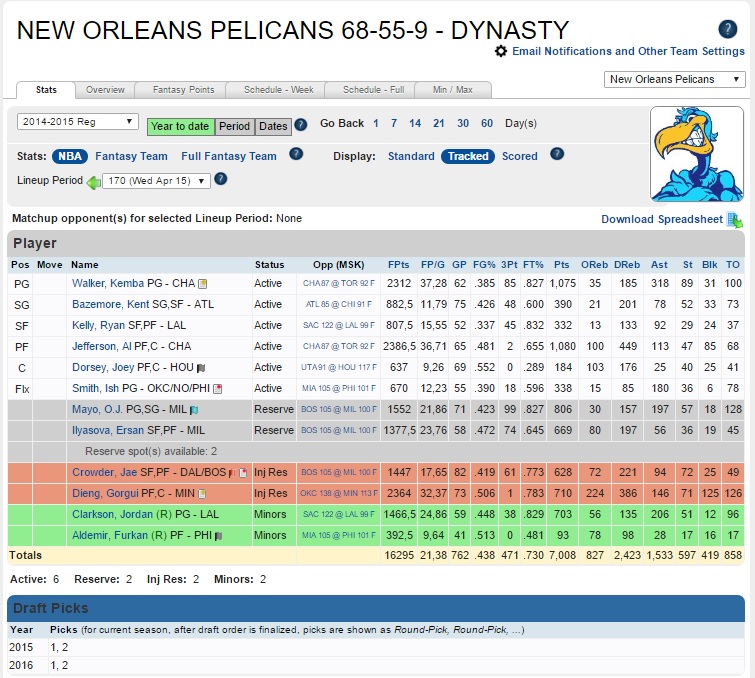The width and height of the screenshot is (755, 678).
Task: Open the news icon beside Ish Smith
Action: pos(218,389)
